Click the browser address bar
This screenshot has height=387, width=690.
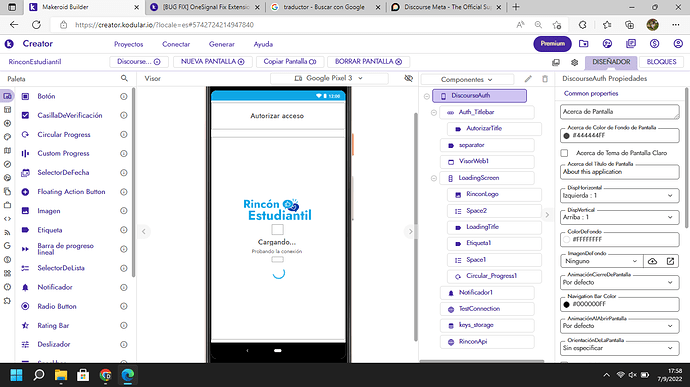pos(282,25)
